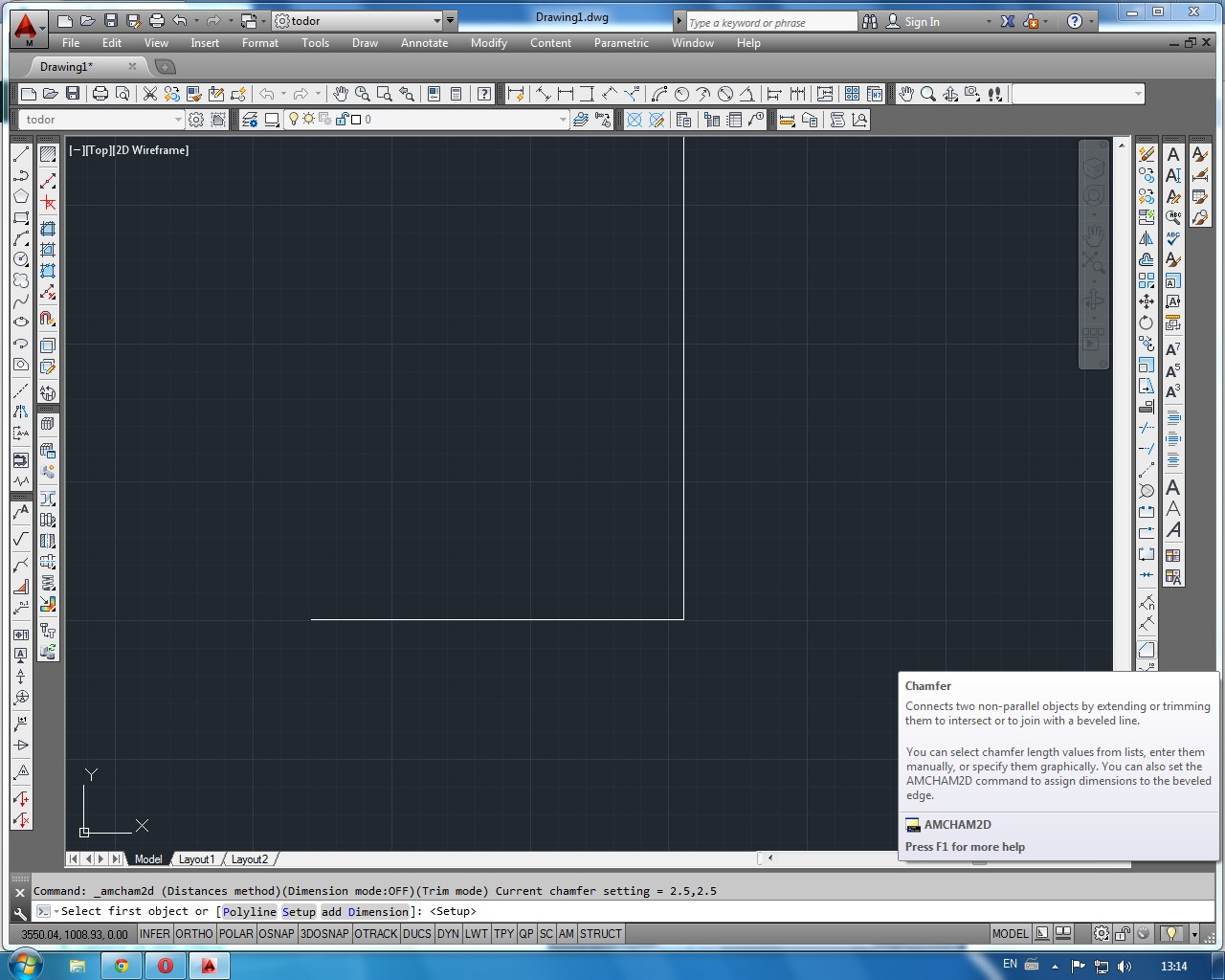The height and width of the screenshot is (980, 1225).
Task: Click the Zoom Window magnifier icon
Action: pos(384,94)
